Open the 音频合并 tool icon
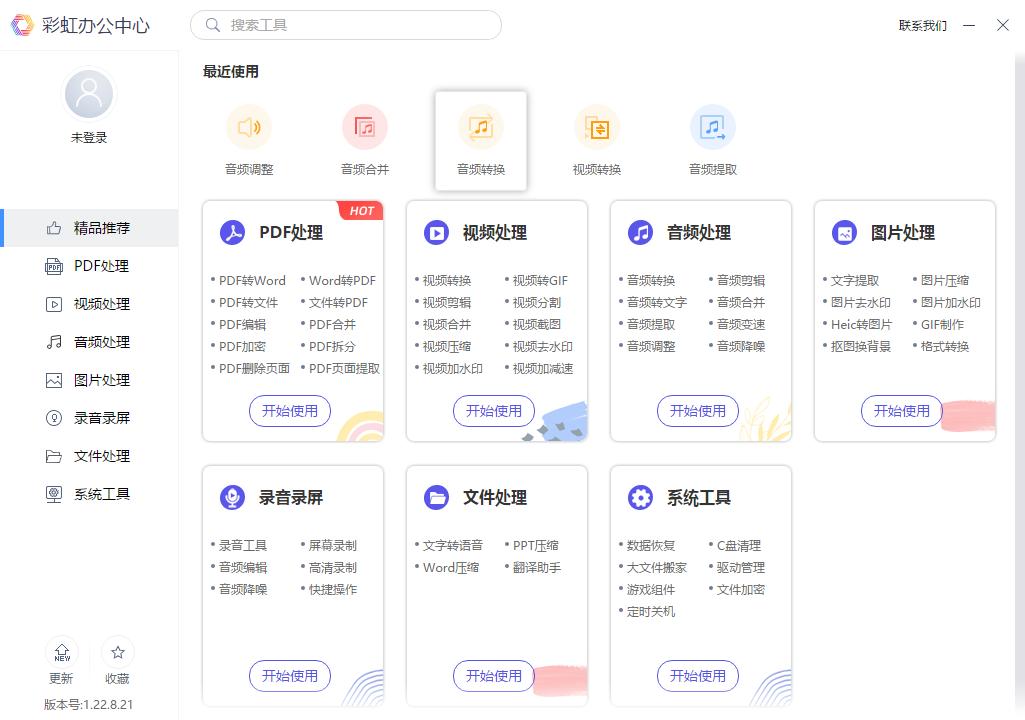Viewport: 1025px width, 720px height. point(365,127)
